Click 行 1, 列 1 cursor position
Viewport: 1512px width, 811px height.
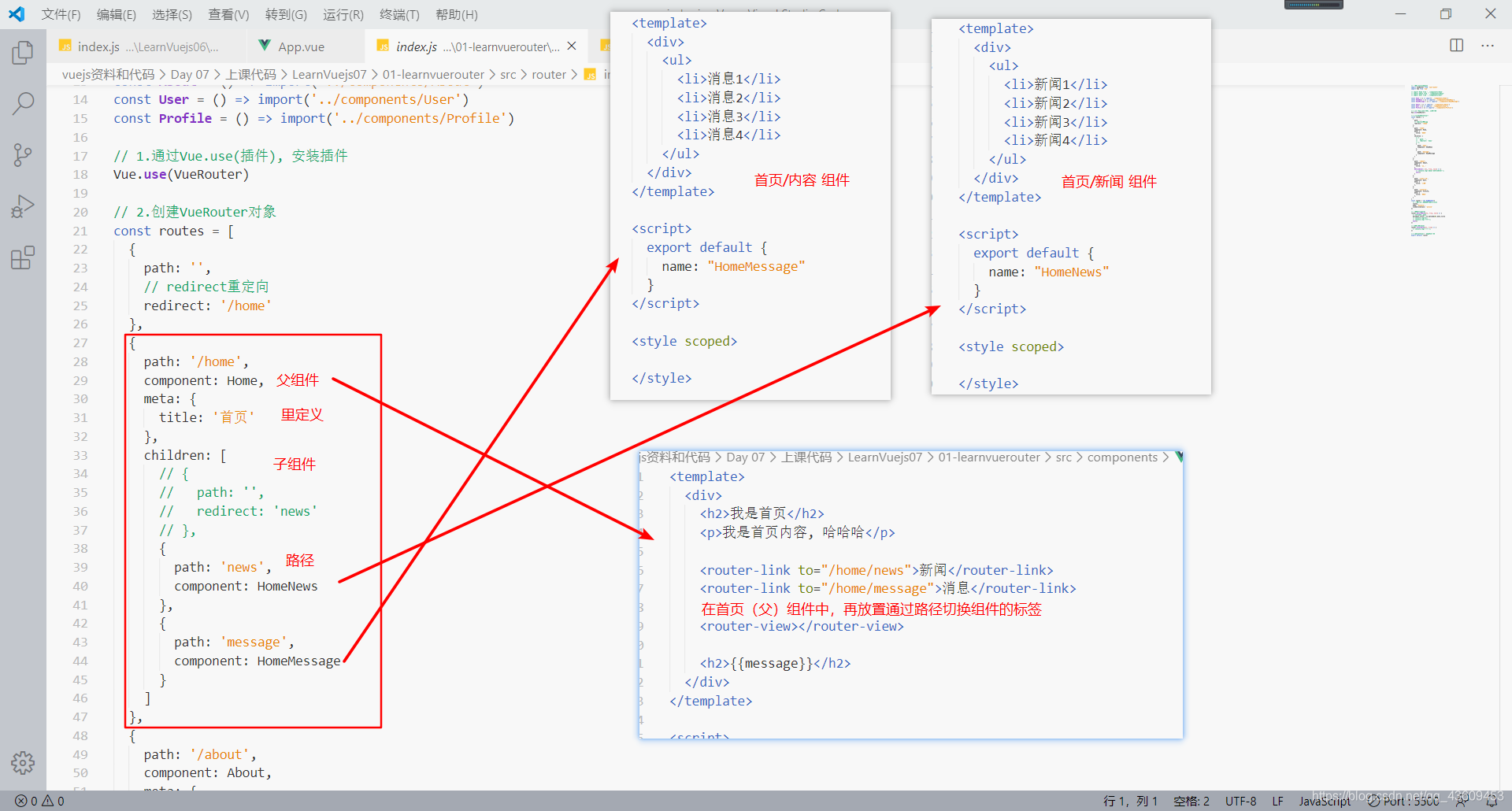coord(1130,801)
